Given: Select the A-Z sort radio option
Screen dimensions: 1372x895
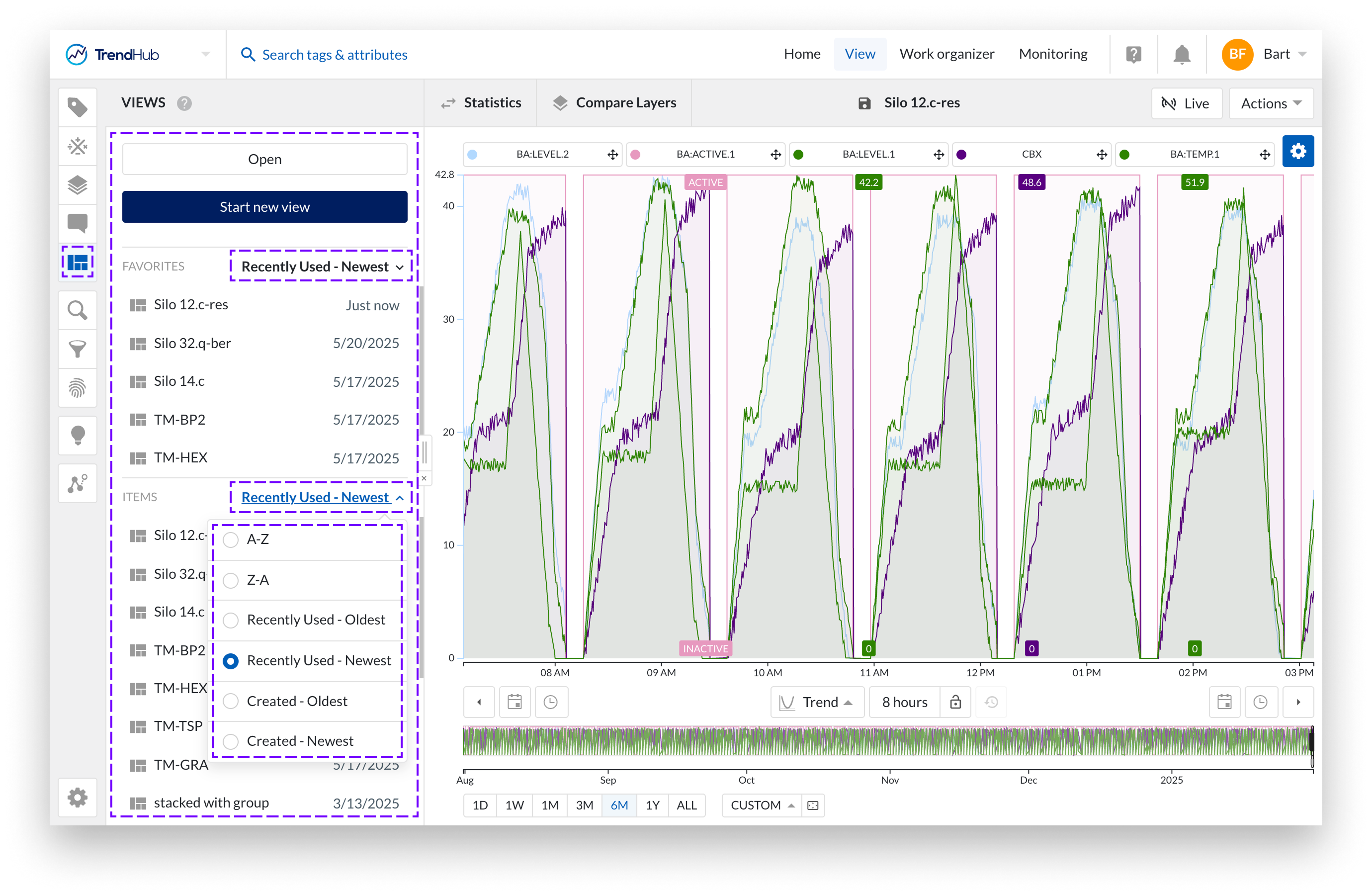Looking at the screenshot, I should pyautogui.click(x=231, y=540).
